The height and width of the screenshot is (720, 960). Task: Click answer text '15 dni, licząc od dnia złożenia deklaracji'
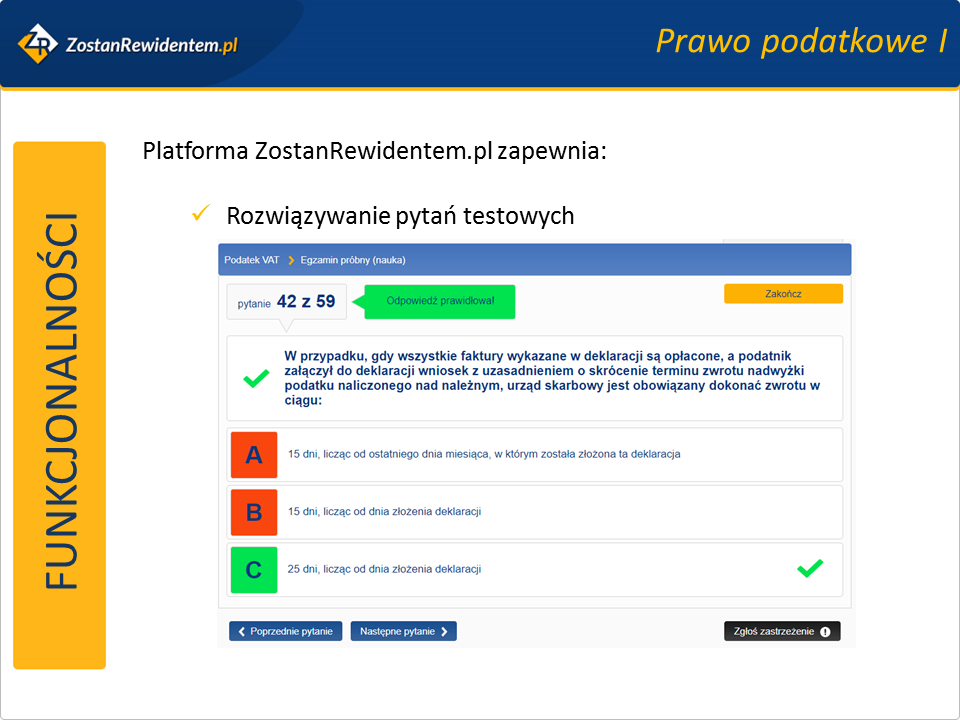[385, 512]
